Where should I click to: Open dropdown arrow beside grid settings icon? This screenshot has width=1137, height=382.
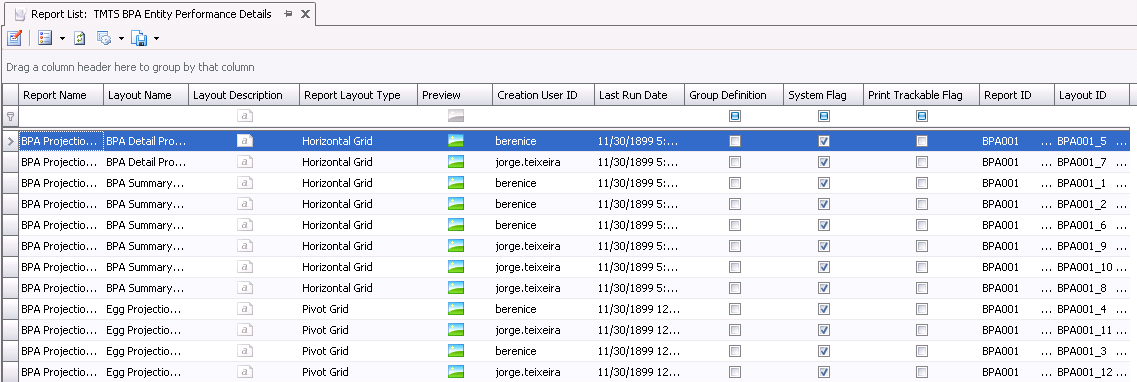pyautogui.click(x=121, y=39)
